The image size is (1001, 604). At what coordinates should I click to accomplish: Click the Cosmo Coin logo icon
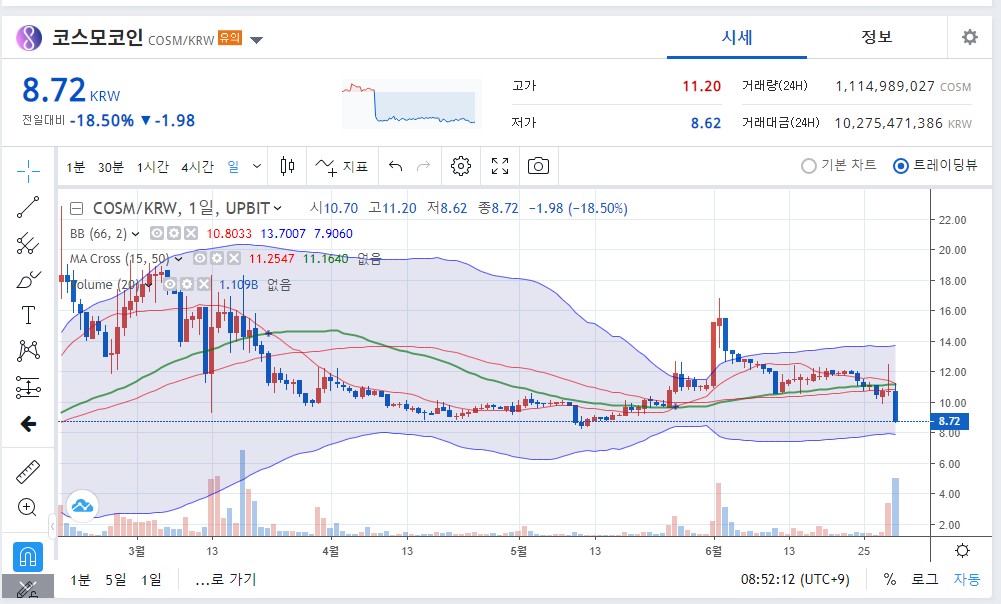[x=29, y=38]
